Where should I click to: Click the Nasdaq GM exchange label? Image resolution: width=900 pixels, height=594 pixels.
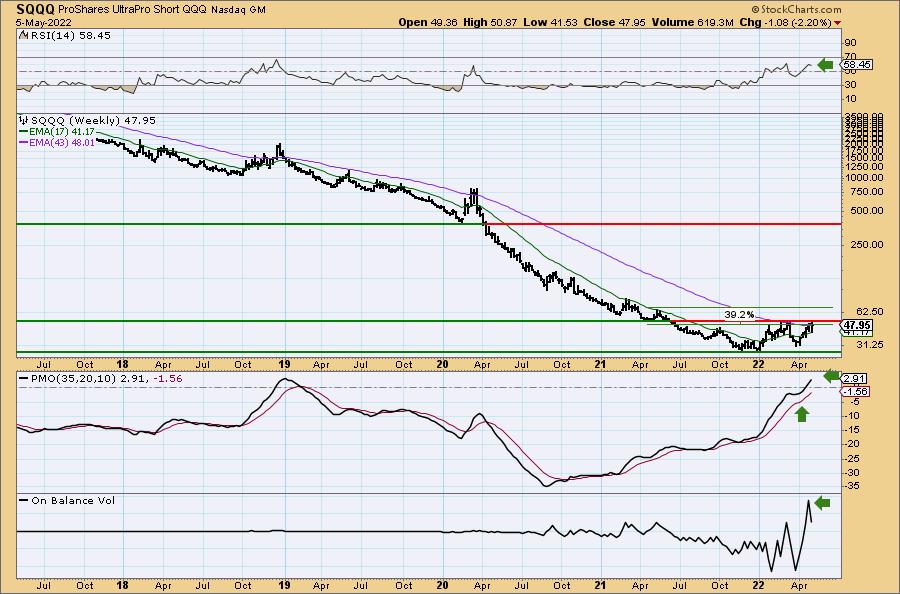pyautogui.click(x=238, y=10)
